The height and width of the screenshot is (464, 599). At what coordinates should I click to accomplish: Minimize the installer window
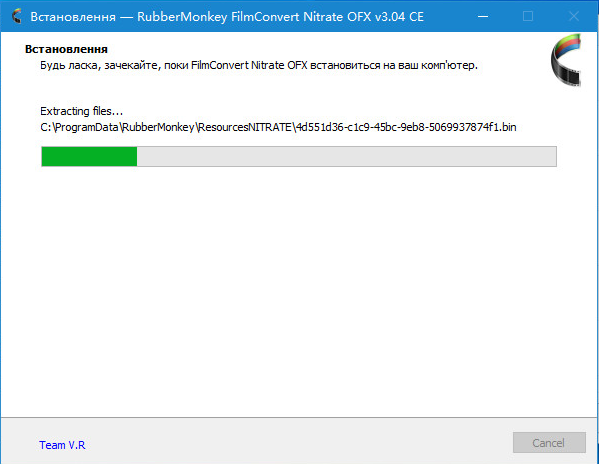click(x=483, y=16)
